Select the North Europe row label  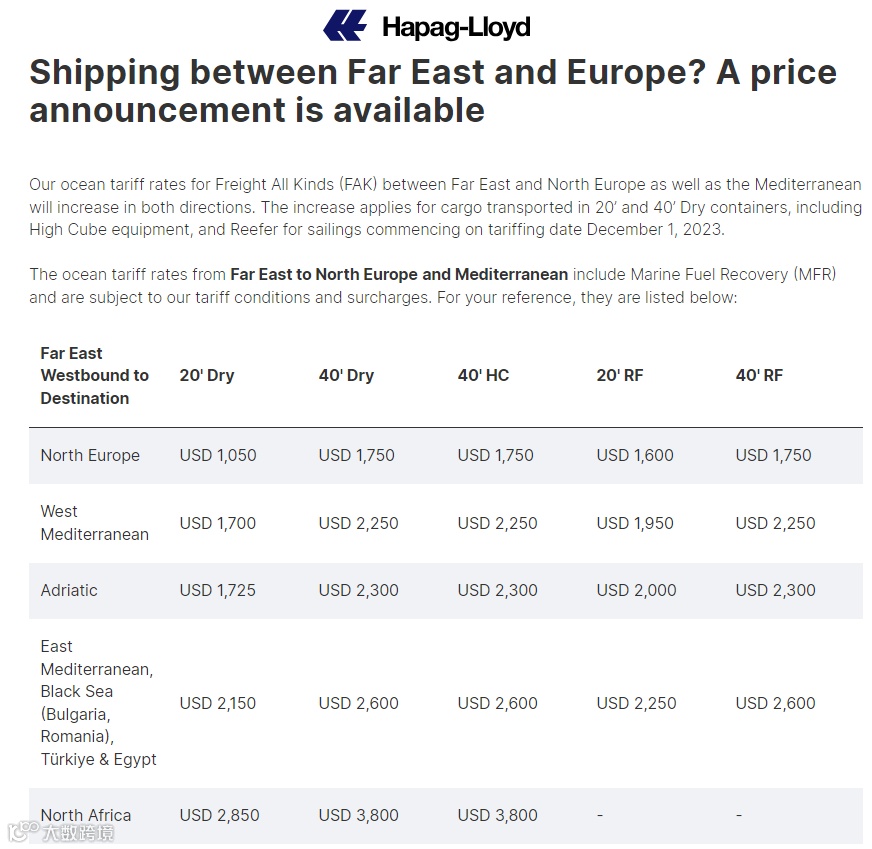pos(90,455)
